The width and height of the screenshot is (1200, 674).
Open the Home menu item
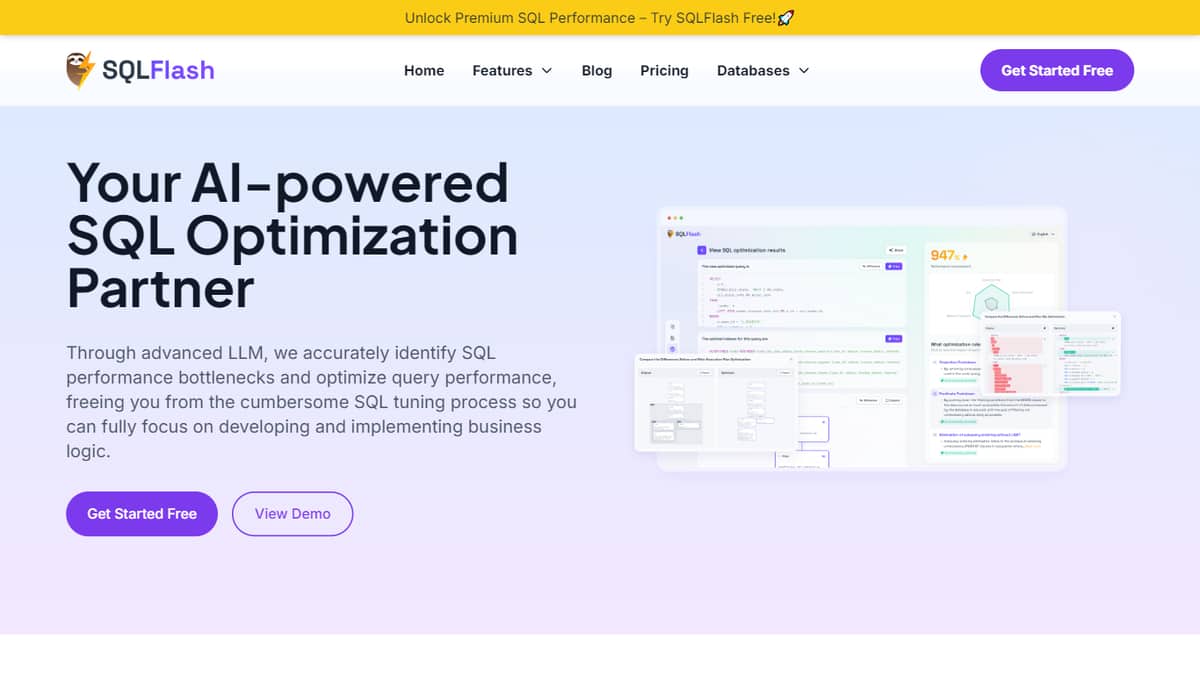(x=424, y=70)
